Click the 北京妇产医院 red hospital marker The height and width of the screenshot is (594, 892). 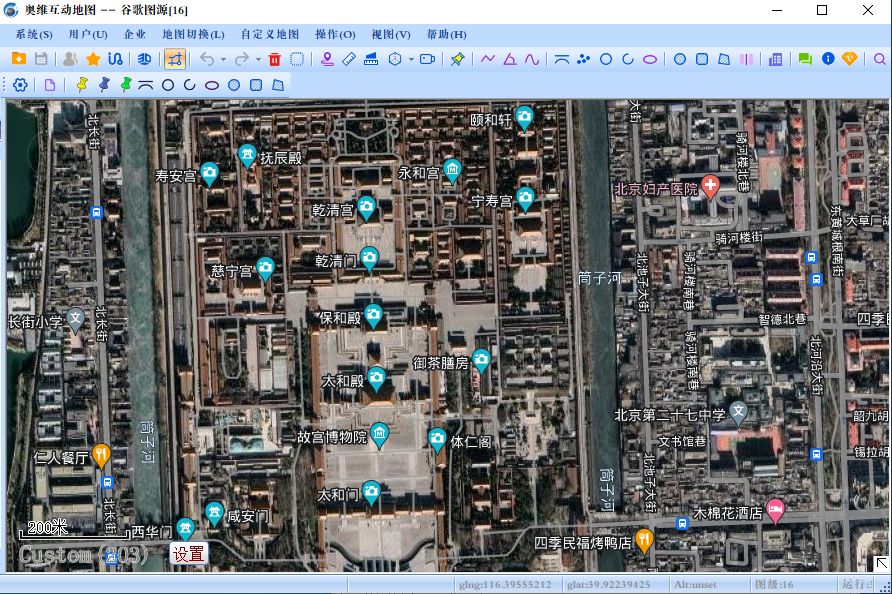(710, 187)
